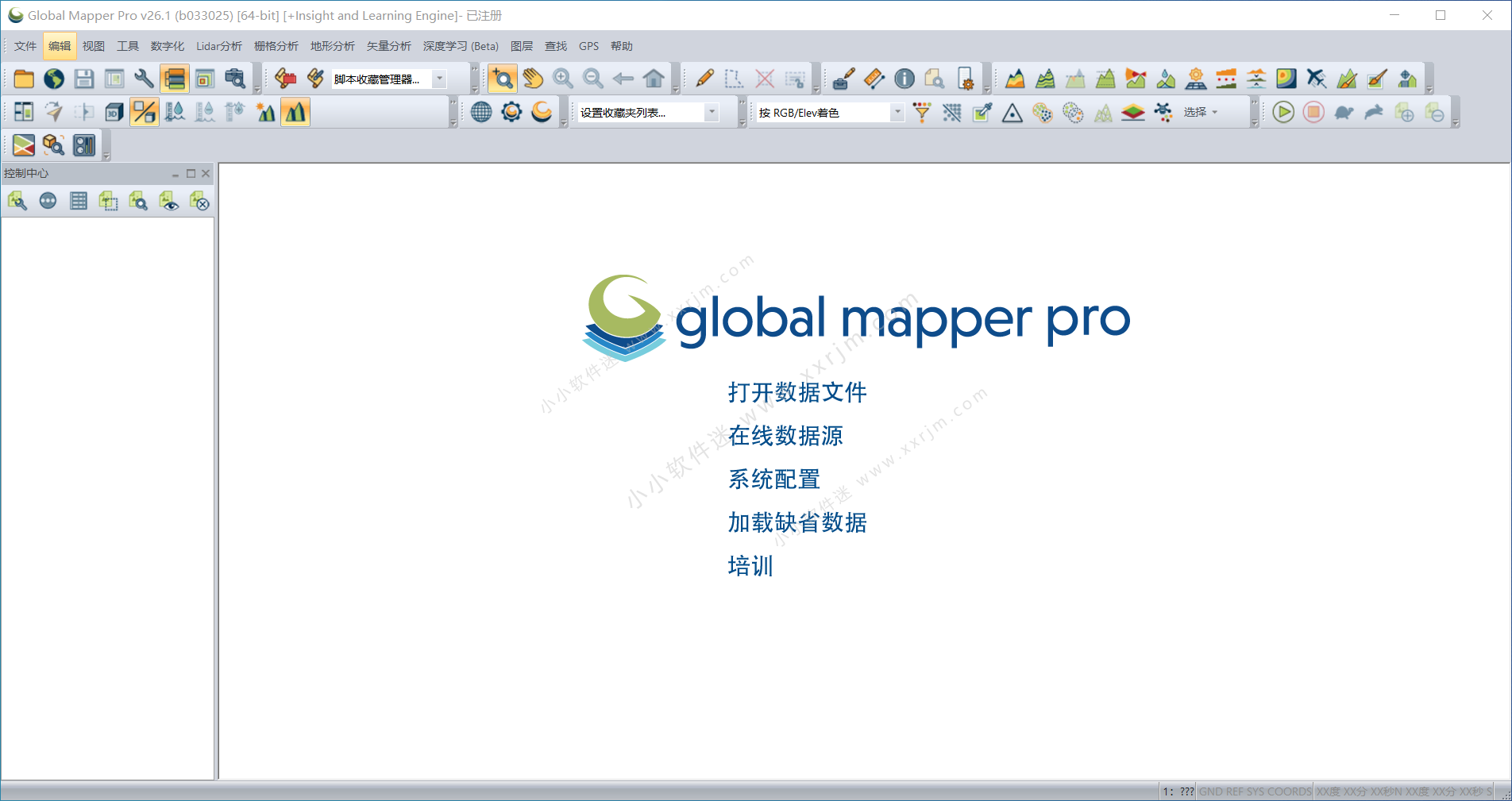Open configuration with the wrench icon

pos(144,79)
